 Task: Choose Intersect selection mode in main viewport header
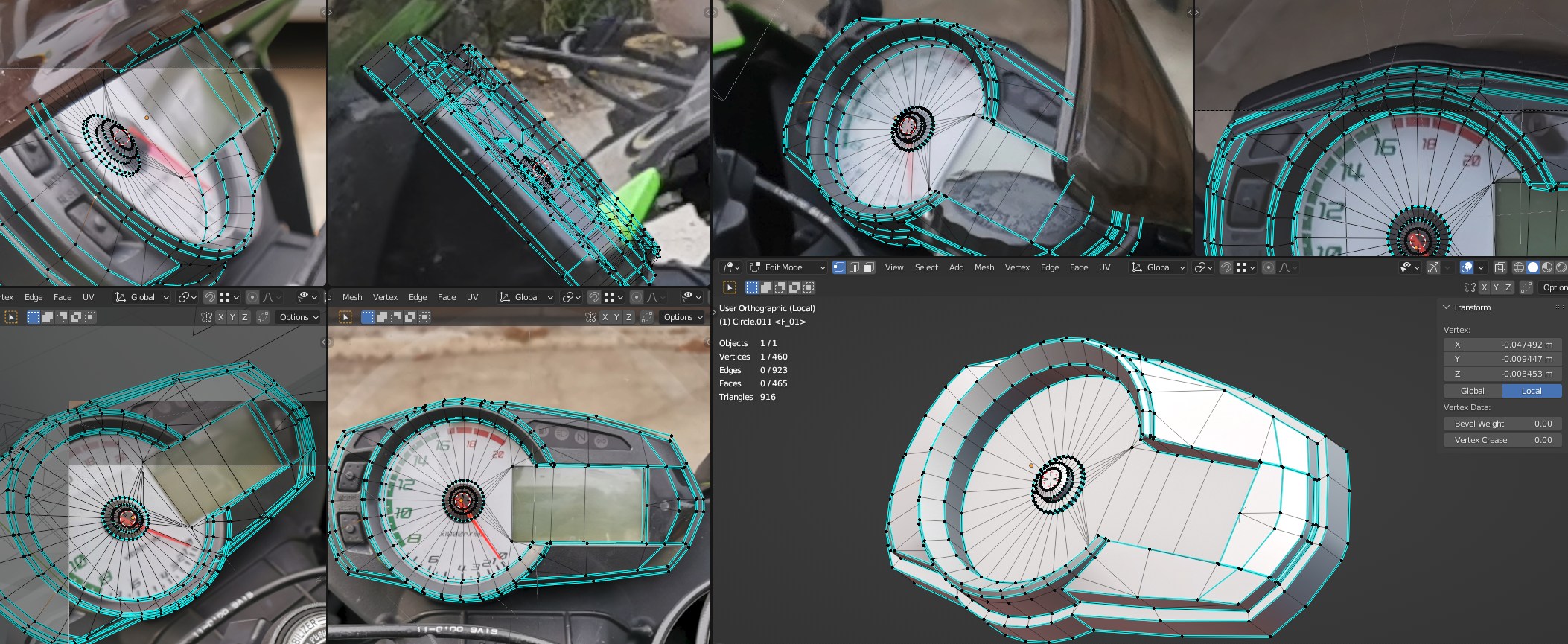(809, 287)
